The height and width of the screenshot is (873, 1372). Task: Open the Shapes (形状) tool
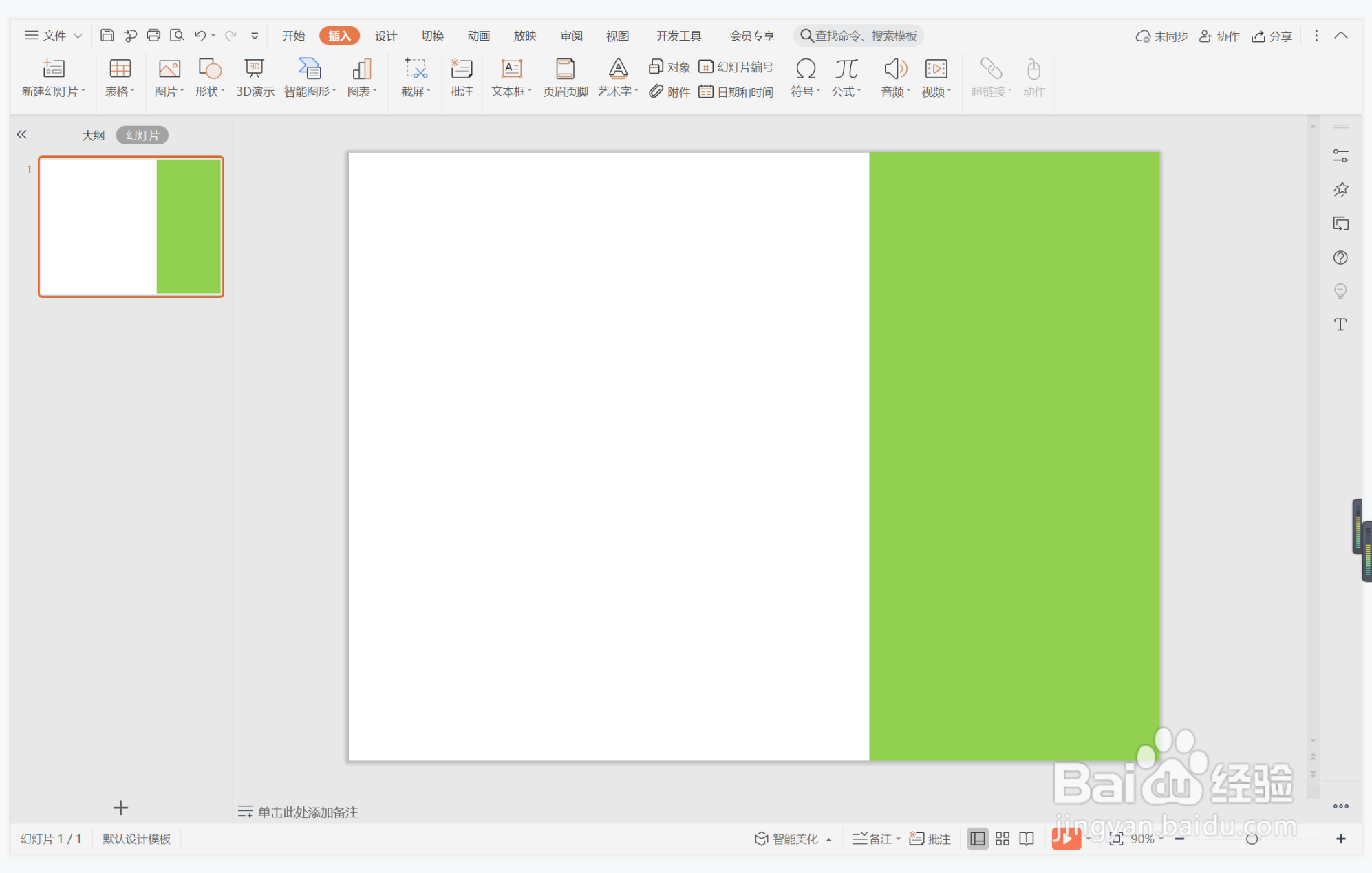(x=210, y=69)
